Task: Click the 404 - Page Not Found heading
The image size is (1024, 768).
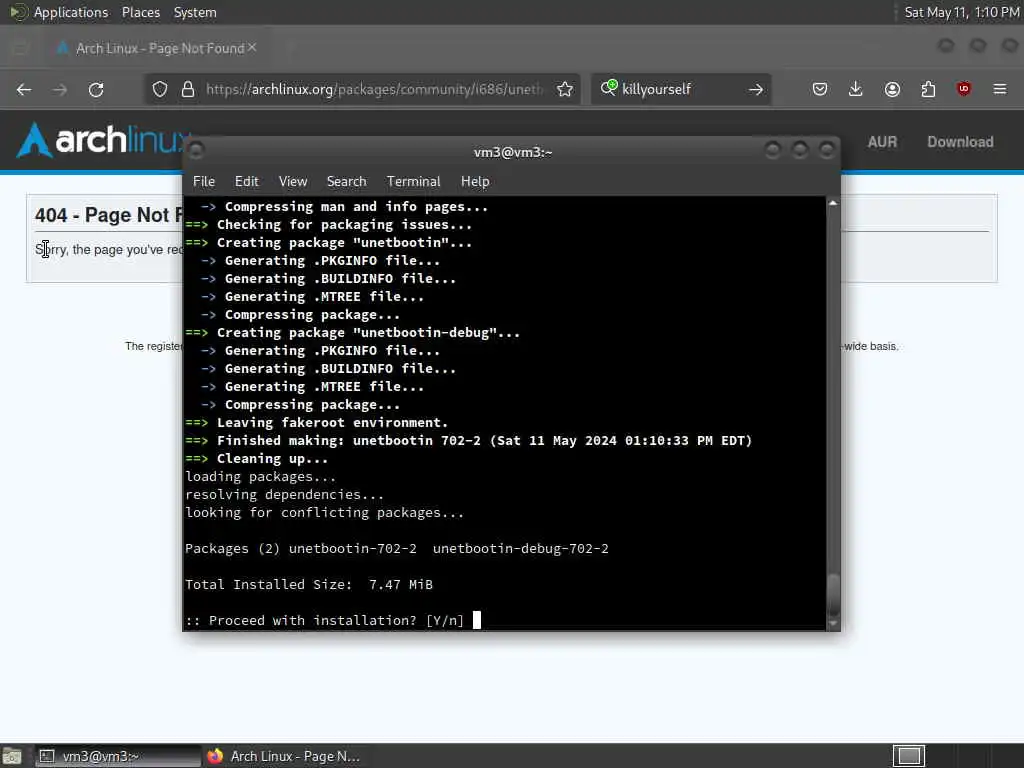Action: coord(108,215)
